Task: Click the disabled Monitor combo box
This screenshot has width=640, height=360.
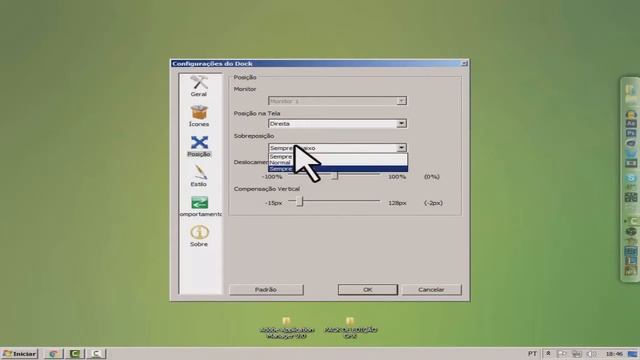Action: 337,101
